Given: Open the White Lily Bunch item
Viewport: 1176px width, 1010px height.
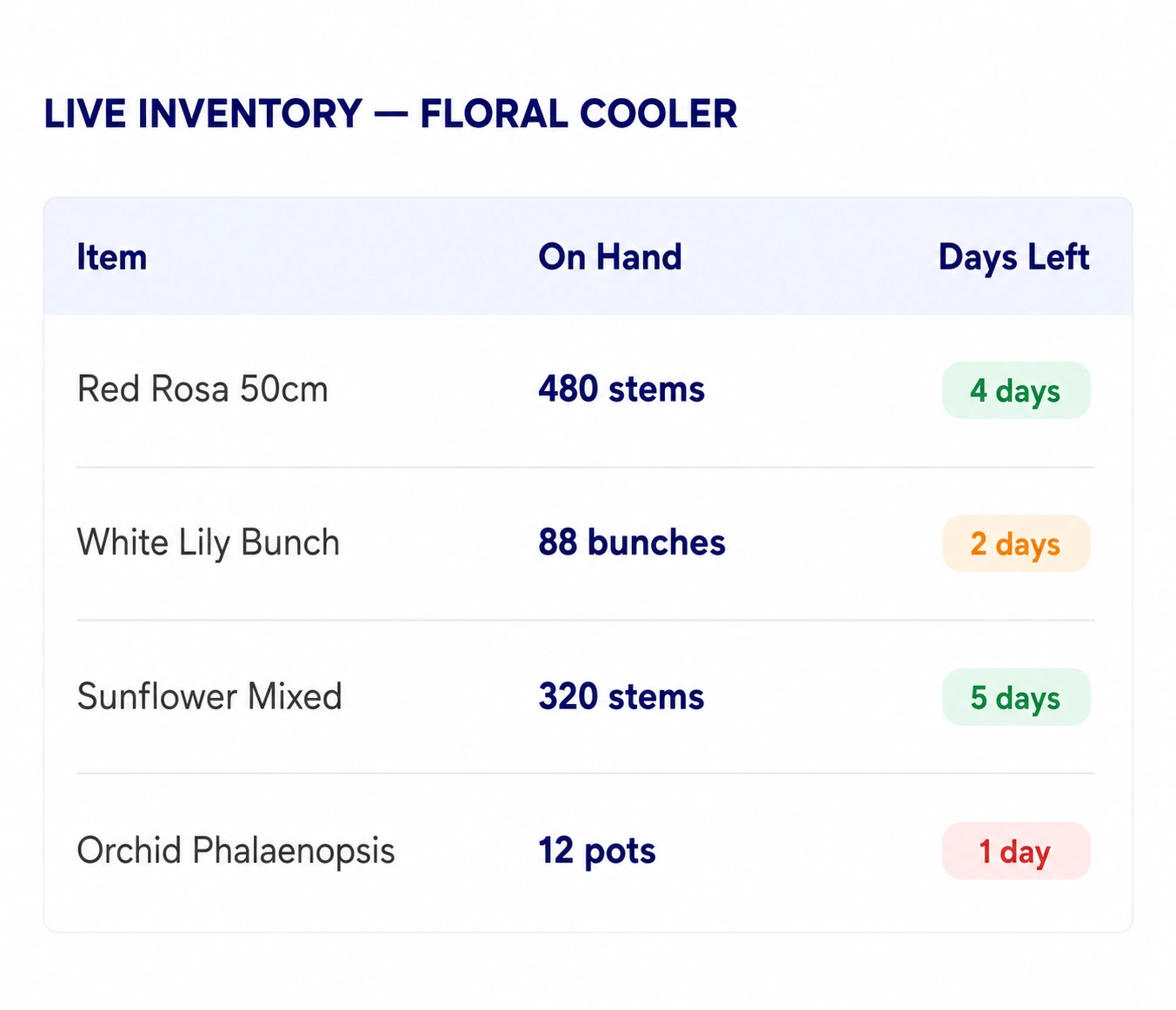Looking at the screenshot, I should 209,542.
